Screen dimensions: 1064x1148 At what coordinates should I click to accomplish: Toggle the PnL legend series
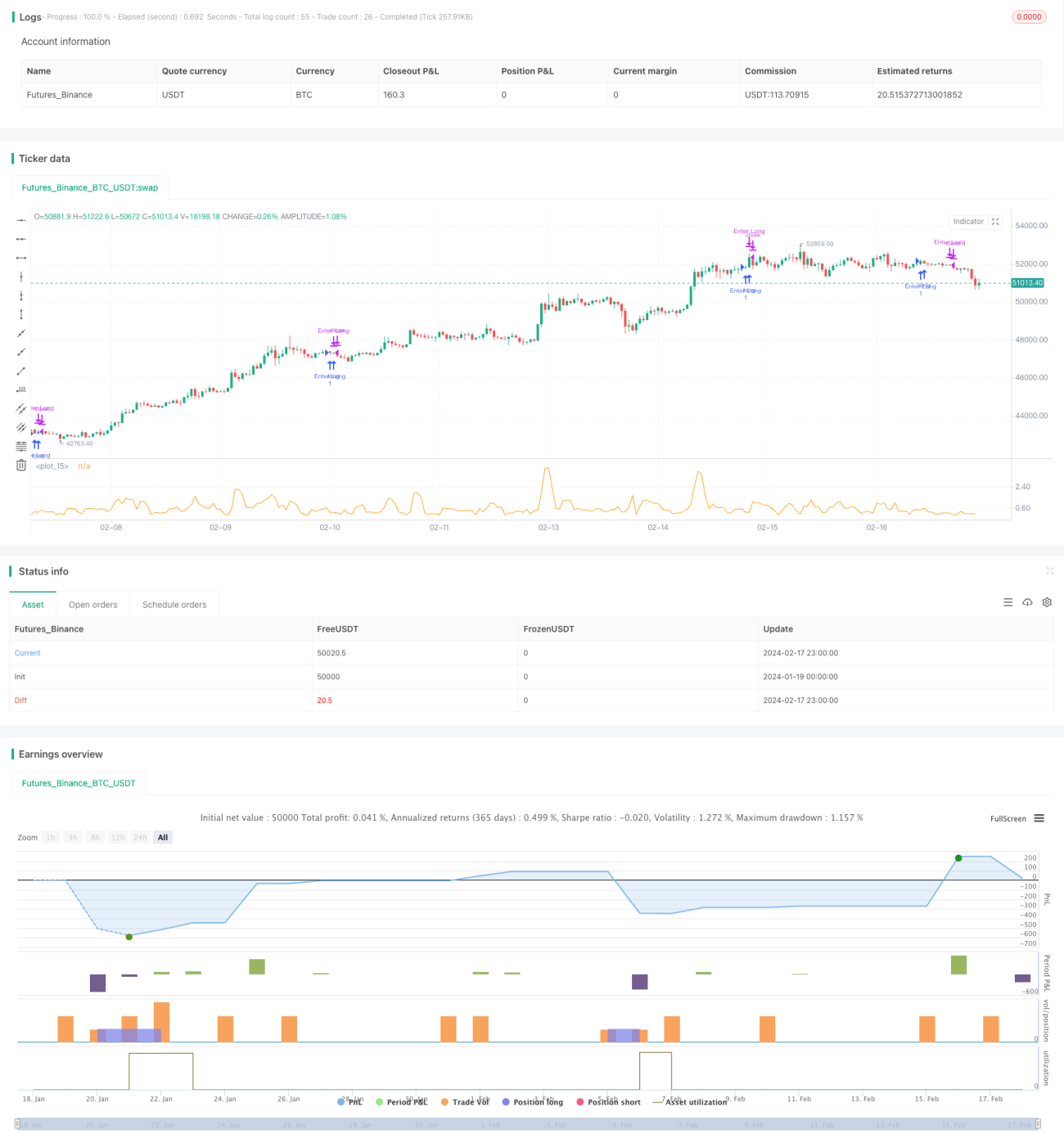click(x=350, y=1102)
